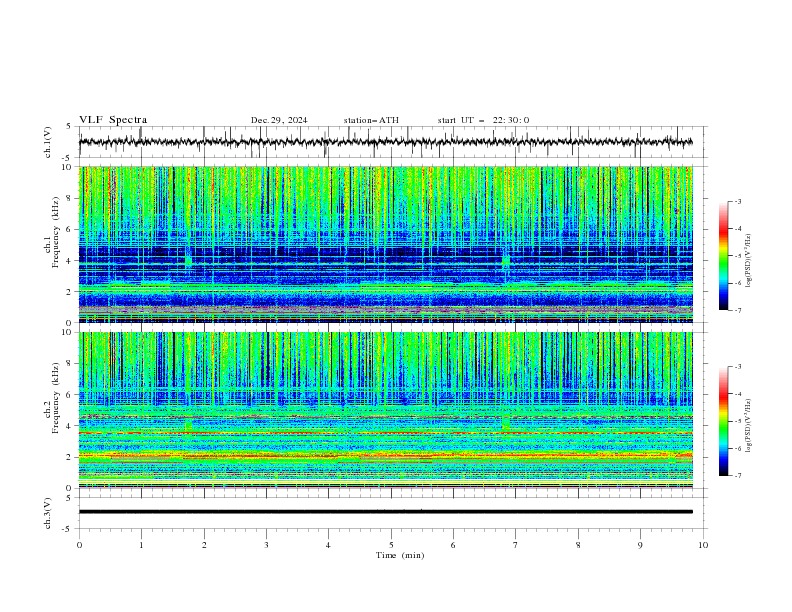Click the ch.2 color bar log(PSD) label
This screenshot has width=792, height=612.
749,426
